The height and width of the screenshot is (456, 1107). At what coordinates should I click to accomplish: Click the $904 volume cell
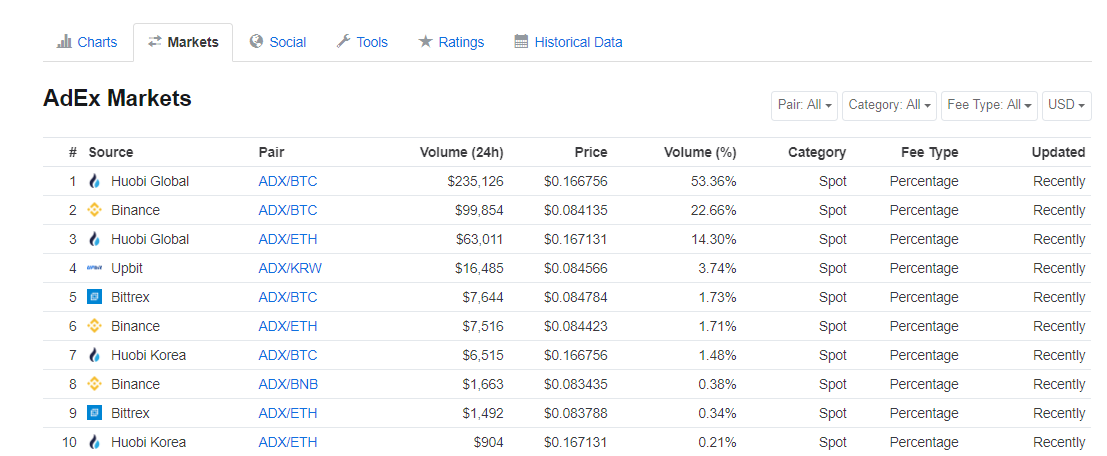pos(489,443)
